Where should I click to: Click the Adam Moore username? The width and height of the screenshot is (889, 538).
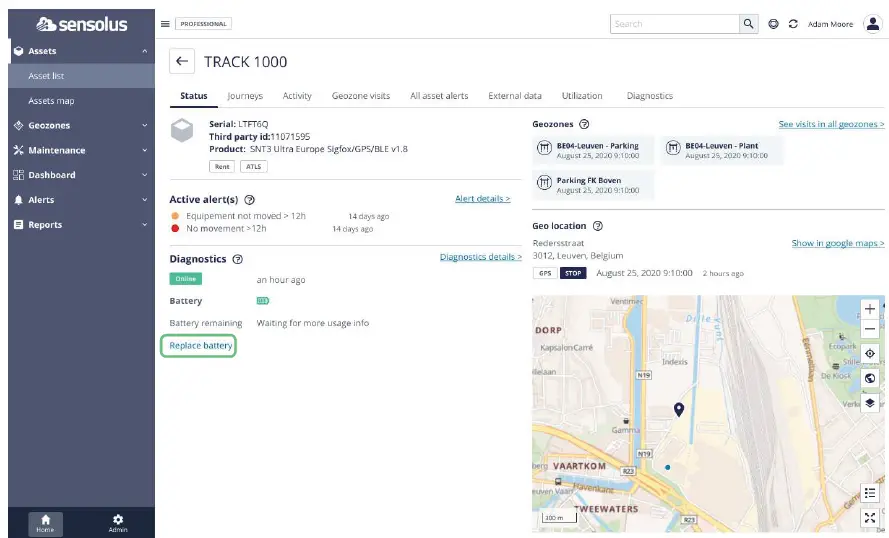830,24
